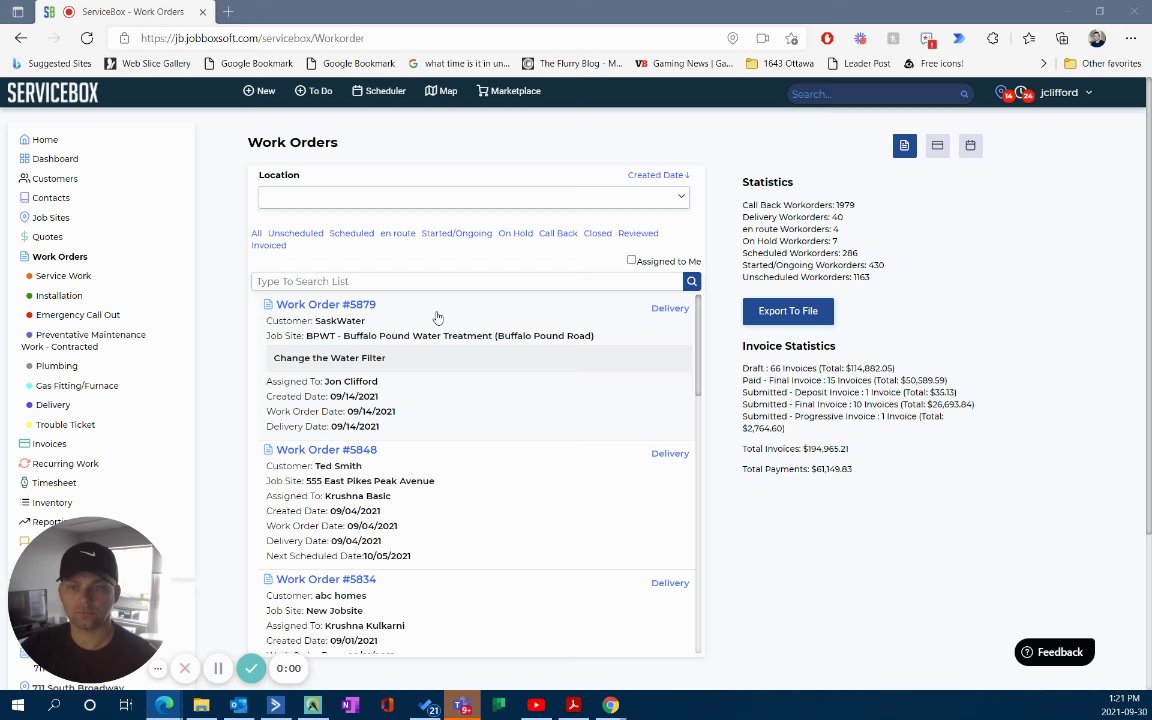The width and height of the screenshot is (1152, 720).
Task: Select the Call Back status filter
Action: tap(558, 233)
